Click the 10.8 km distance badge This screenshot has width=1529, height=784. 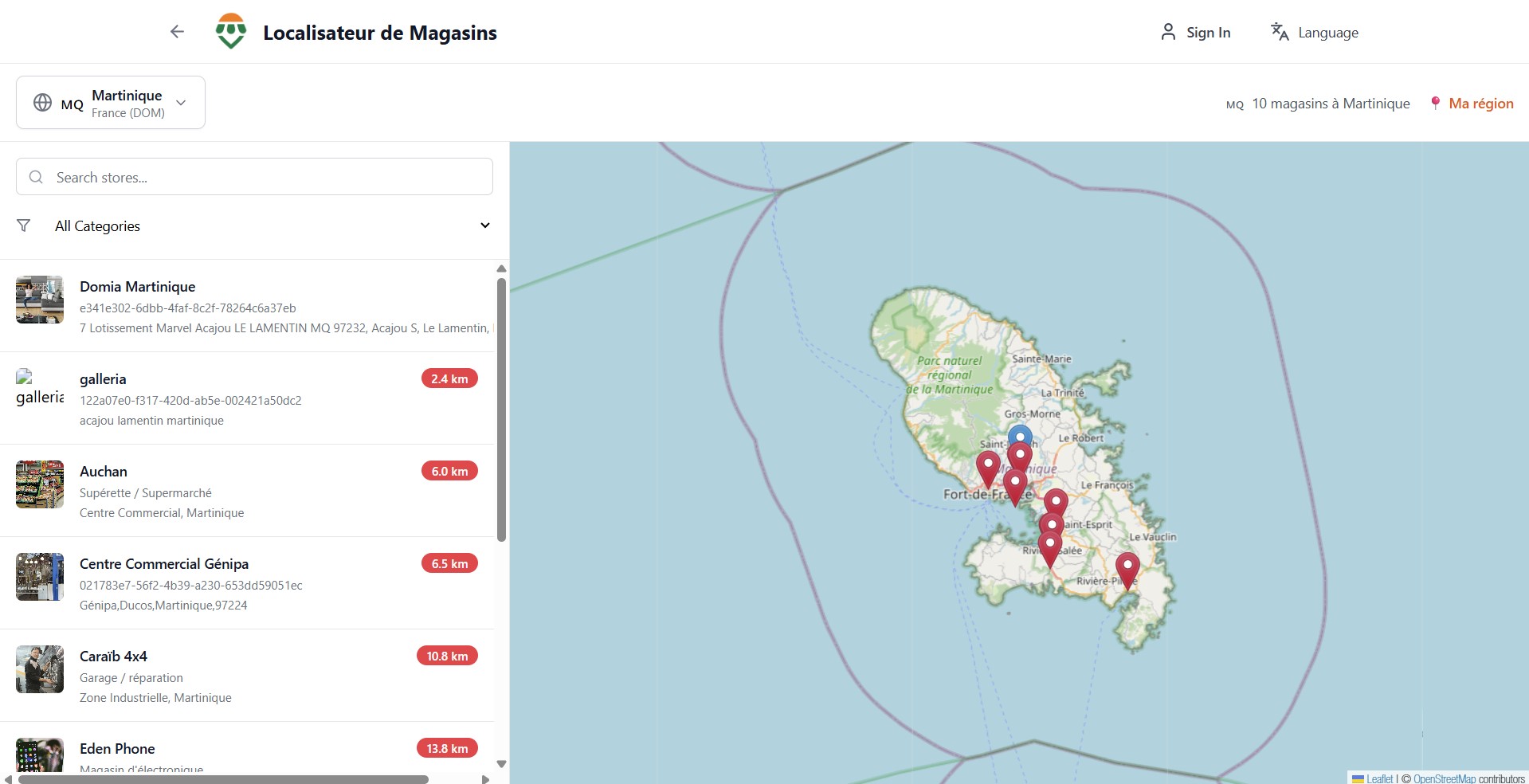point(447,656)
